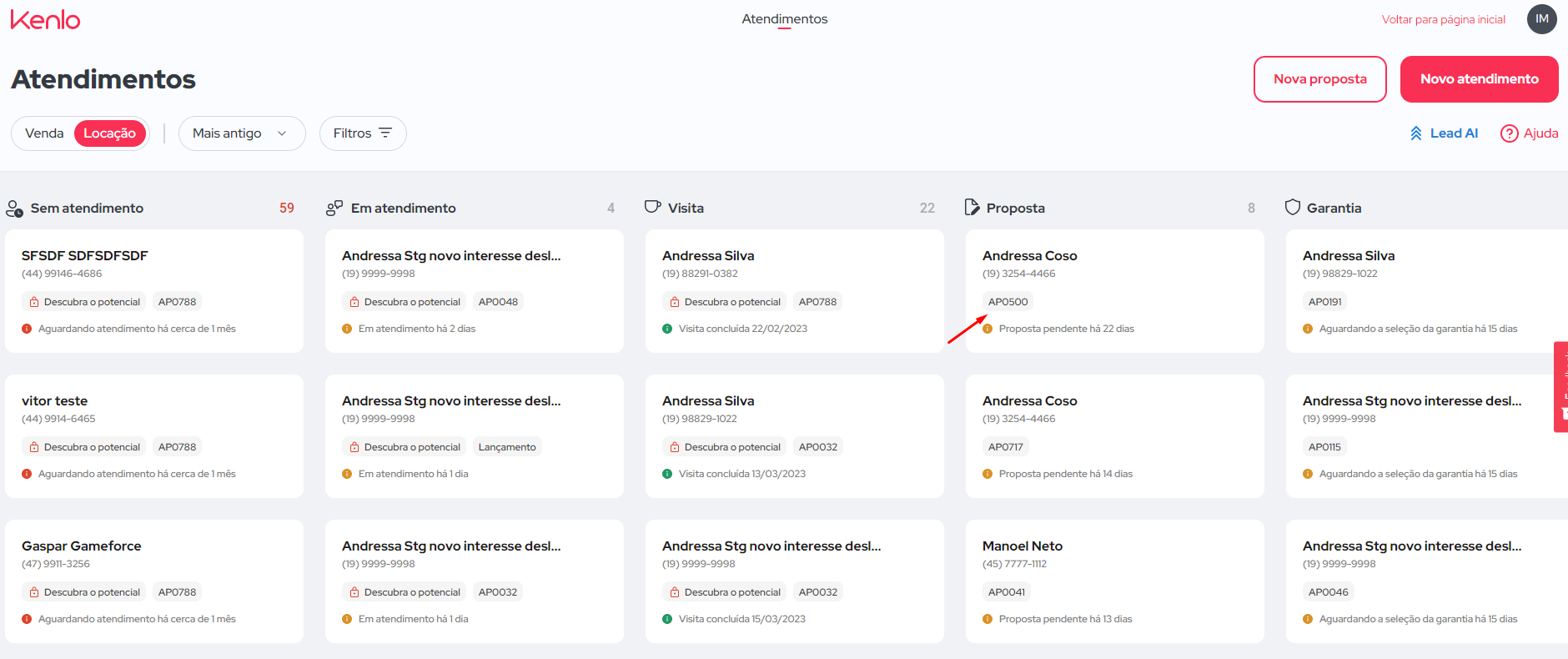1568x659 pixels.
Task: Click the Ajuda question mark icon
Action: (x=1509, y=133)
